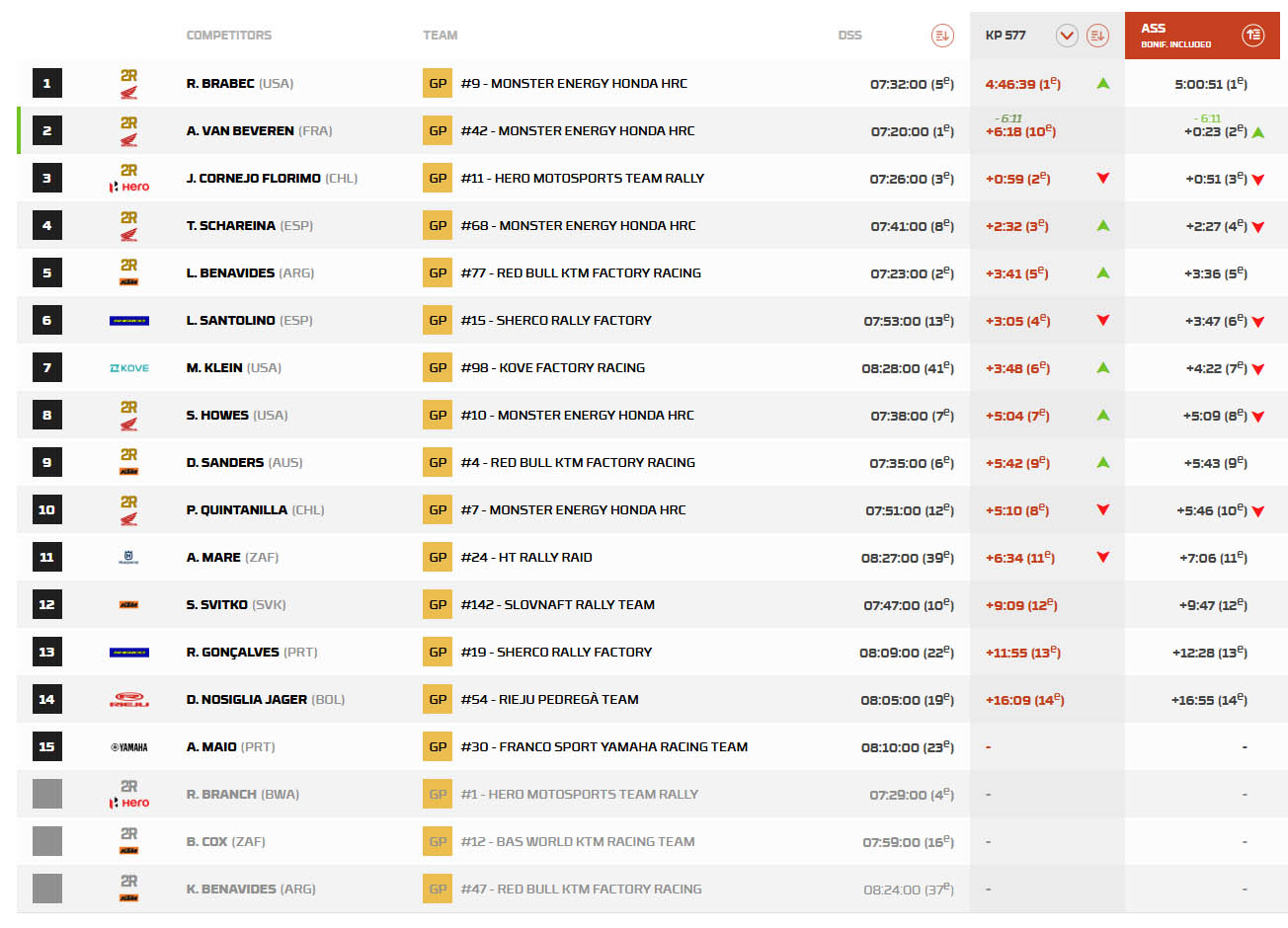Open the KP 577 checkpoint dropdown chevron
The height and width of the screenshot is (928, 1288).
click(x=1067, y=36)
